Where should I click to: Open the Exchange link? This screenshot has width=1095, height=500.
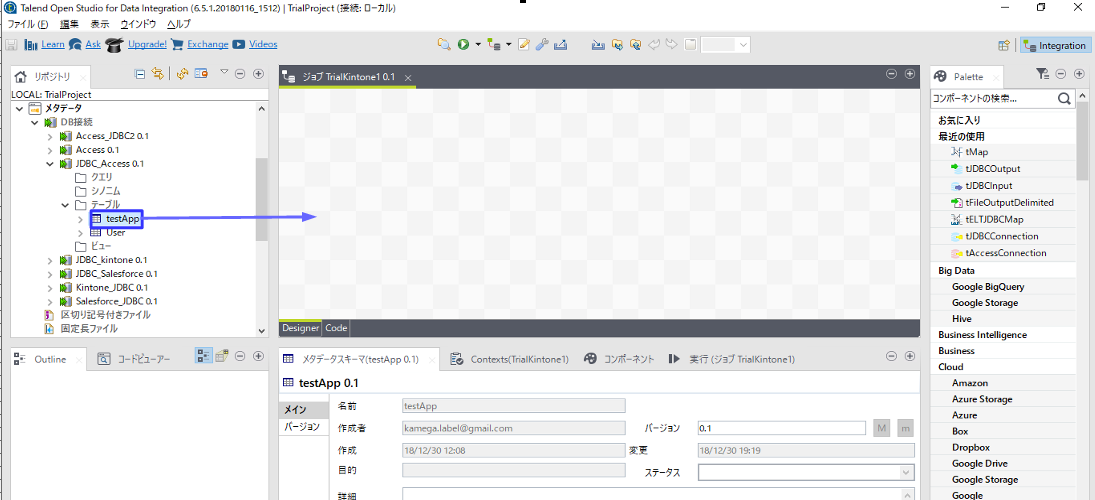pyautogui.click(x=207, y=45)
